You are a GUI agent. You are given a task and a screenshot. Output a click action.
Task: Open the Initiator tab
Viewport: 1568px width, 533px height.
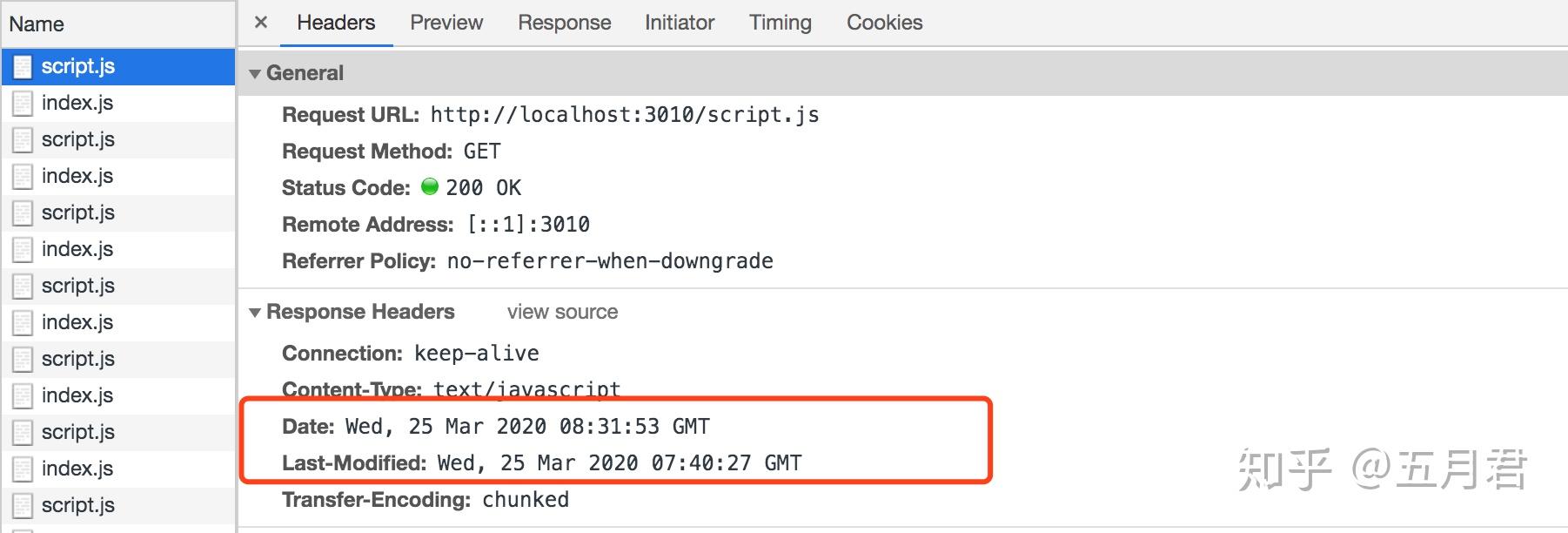click(680, 23)
